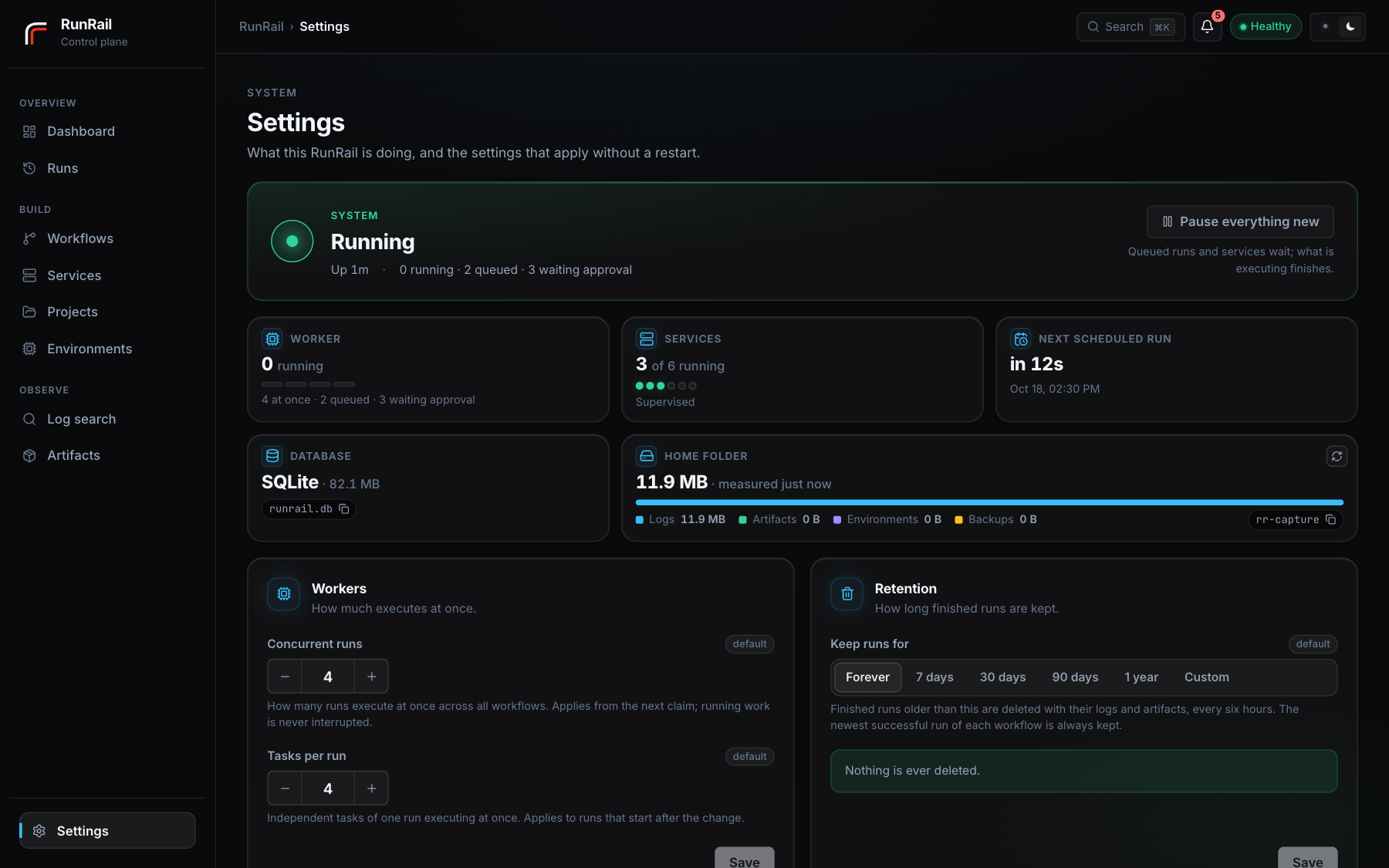The height and width of the screenshot is (868, 1389).
Task: Open Dashboard in the sidebar
Action: pos(107,132)
